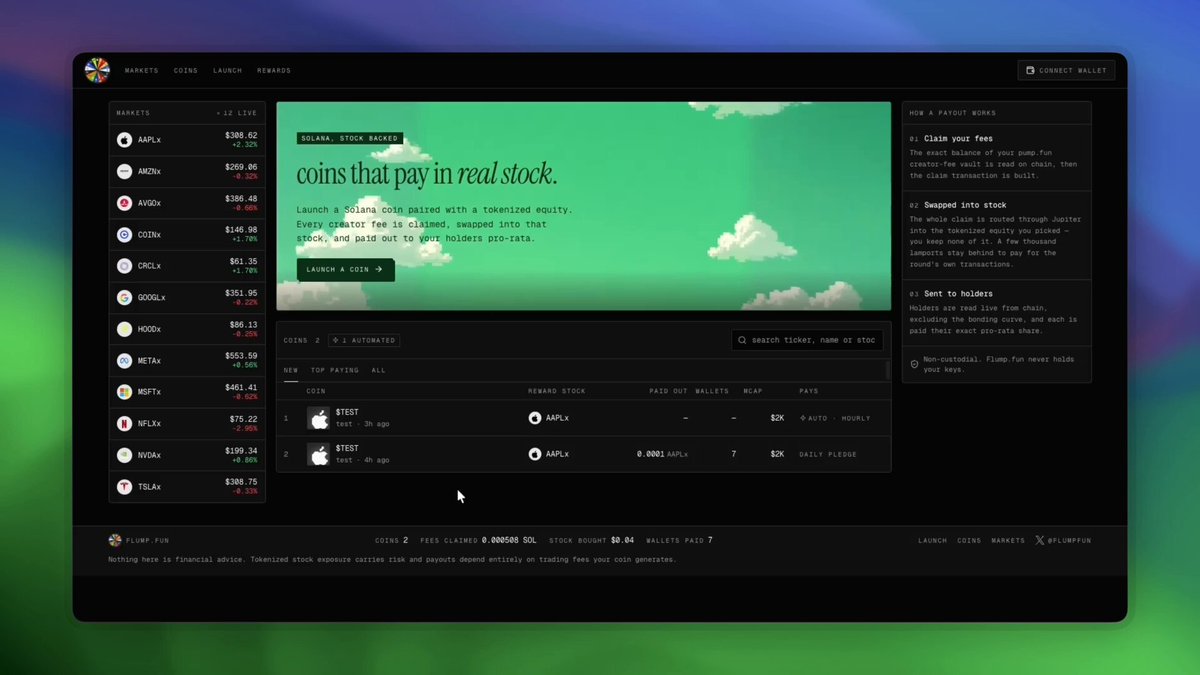Click the 1 Automated filter chip

364,340
